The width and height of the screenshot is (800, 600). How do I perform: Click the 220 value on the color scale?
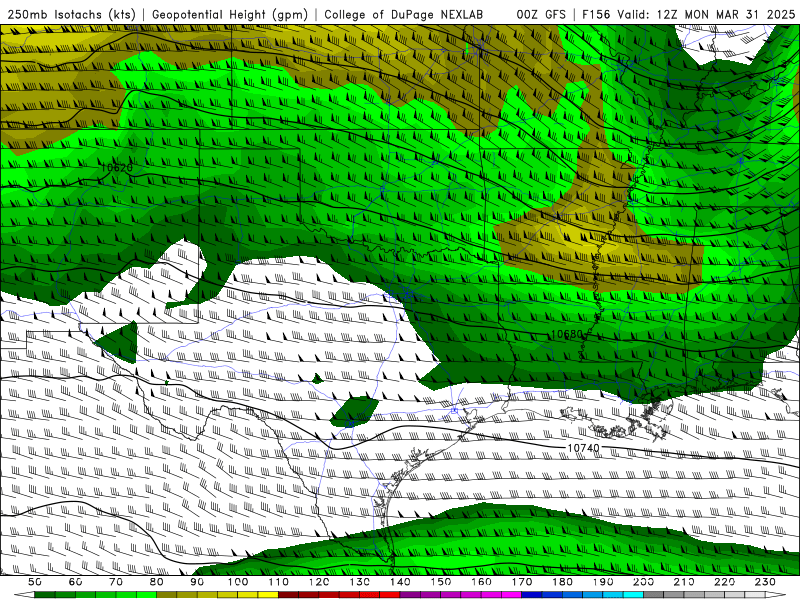click(724, 582)
